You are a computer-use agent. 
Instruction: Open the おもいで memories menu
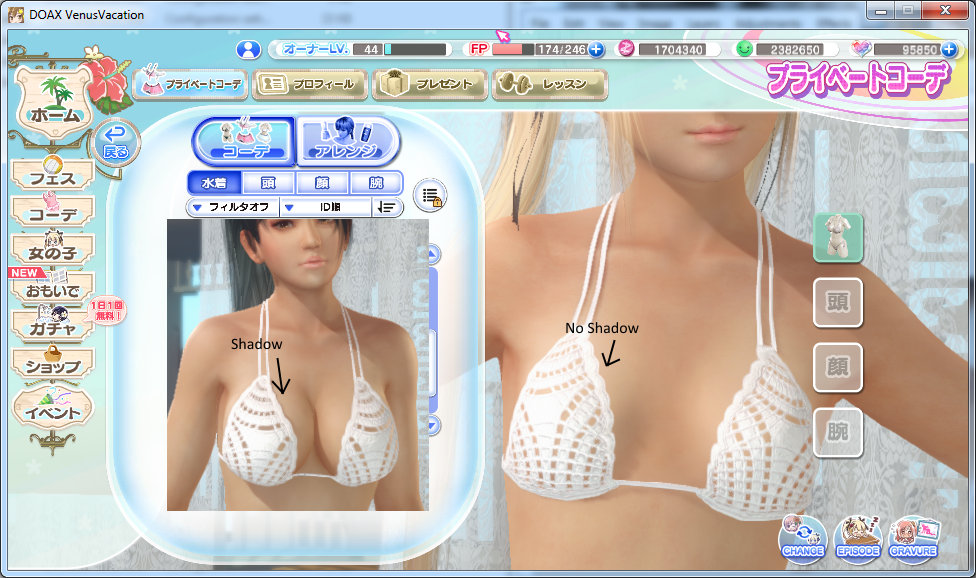pos(53,286)
